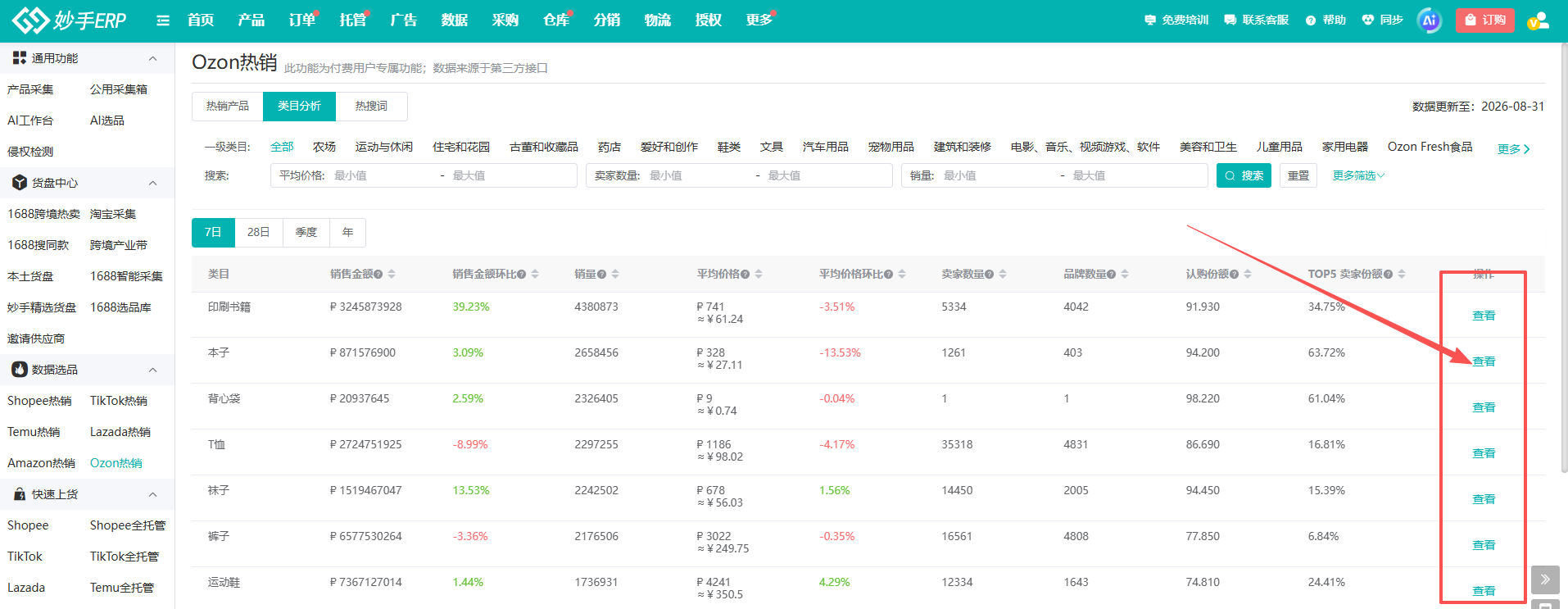This screenshot has height=609, width=1568.
Task: Open the 帮助 help icon link
Action: tap(1326, 20)
